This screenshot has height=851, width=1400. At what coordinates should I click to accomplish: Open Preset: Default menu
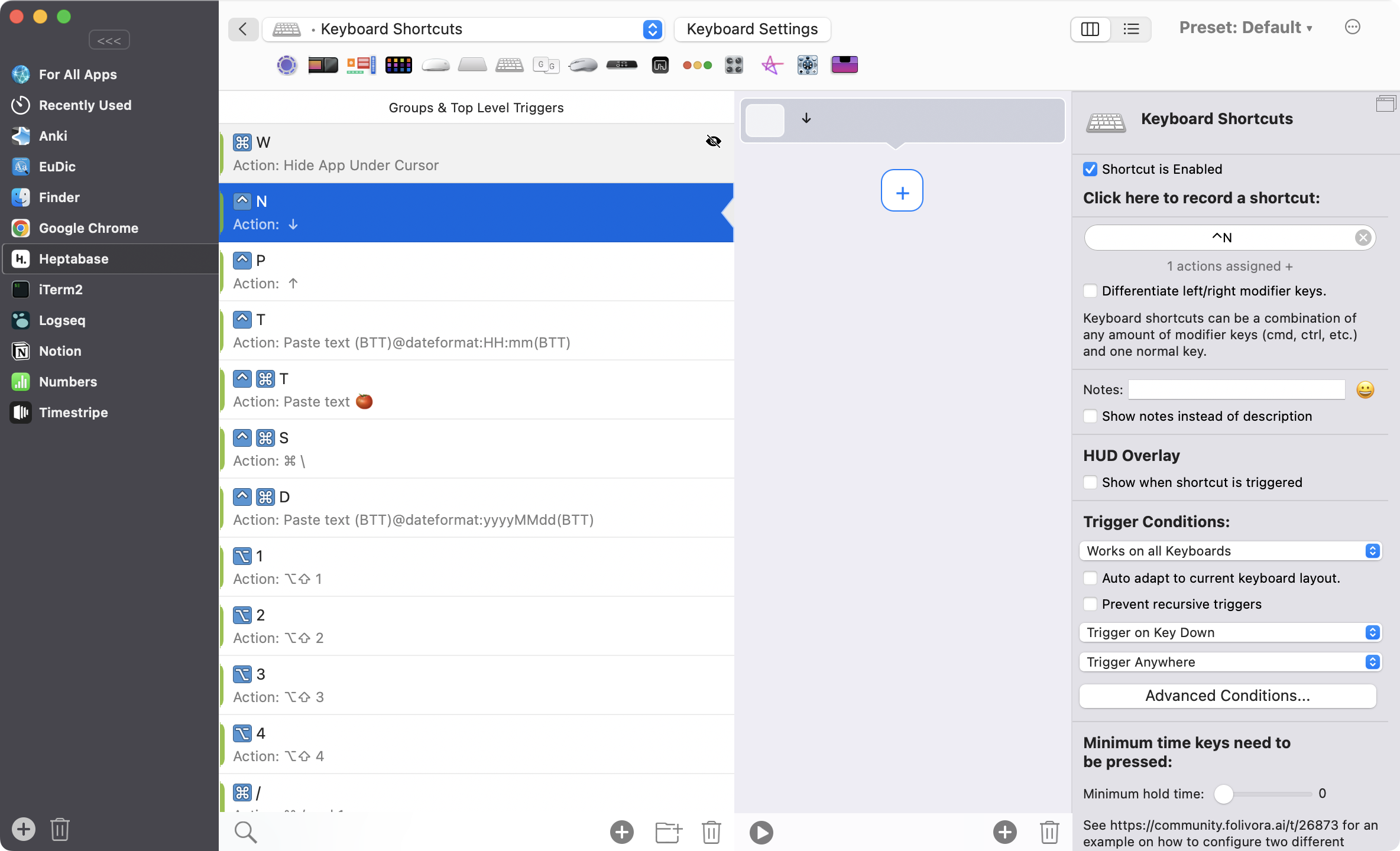1245,28
